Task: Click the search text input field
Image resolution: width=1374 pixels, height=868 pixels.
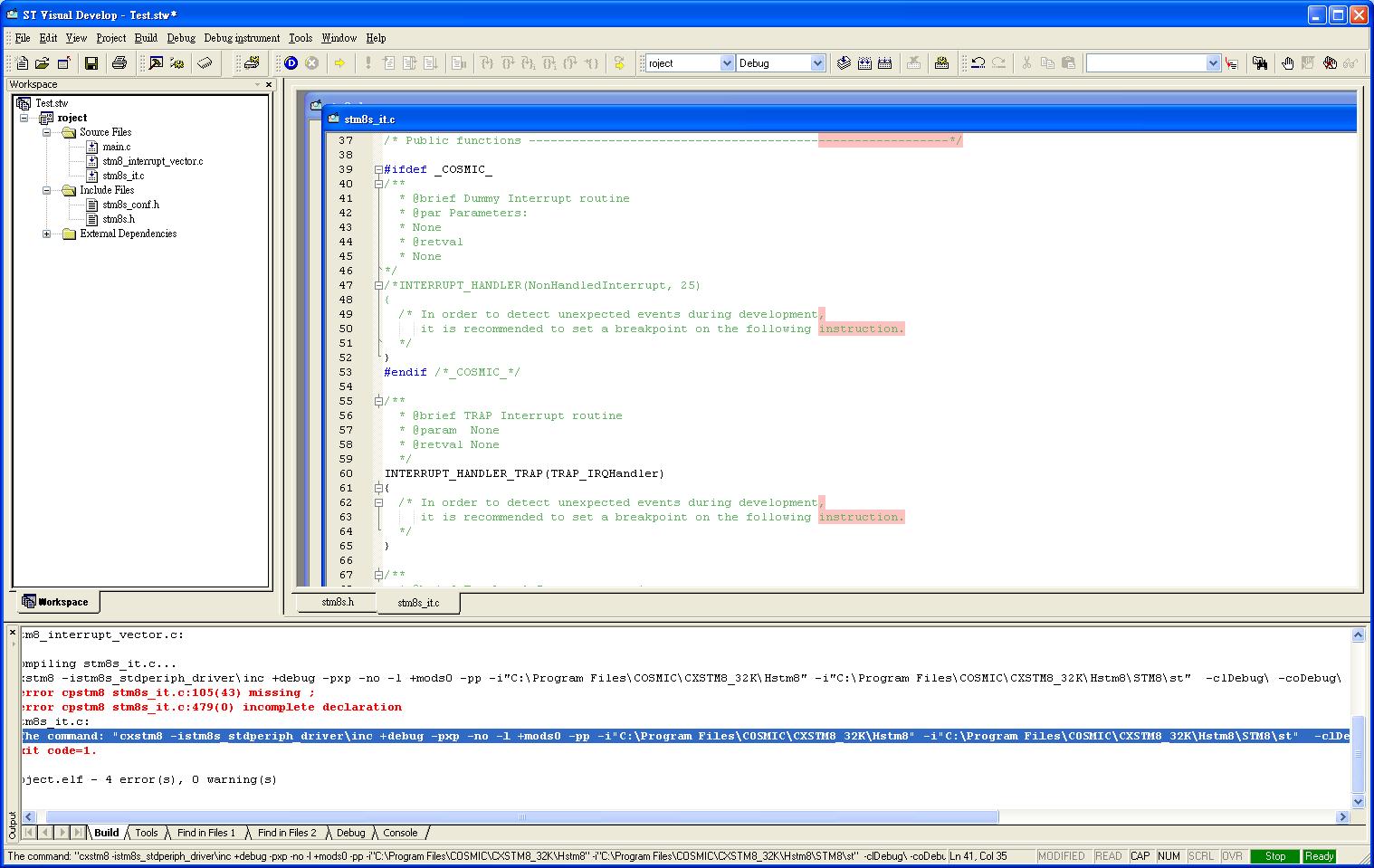Action: pos(1147,62)
